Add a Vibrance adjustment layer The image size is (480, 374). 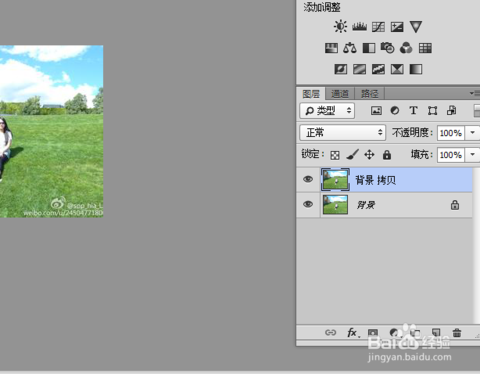pos(416,27)
